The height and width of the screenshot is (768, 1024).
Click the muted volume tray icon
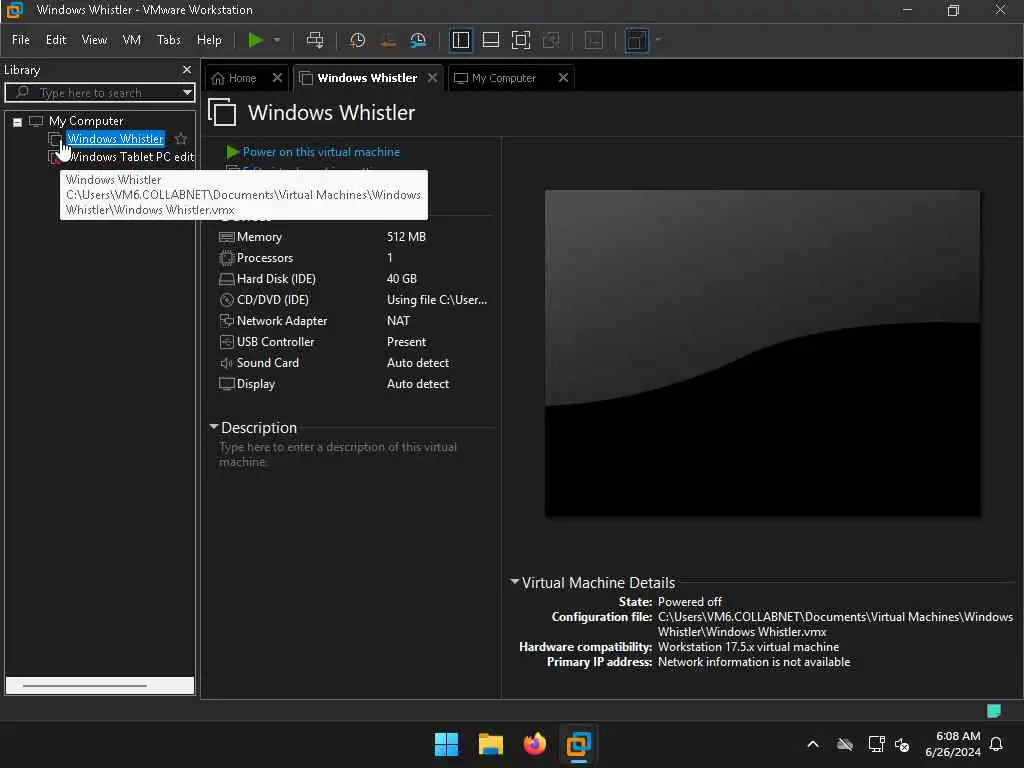[902, 744]
